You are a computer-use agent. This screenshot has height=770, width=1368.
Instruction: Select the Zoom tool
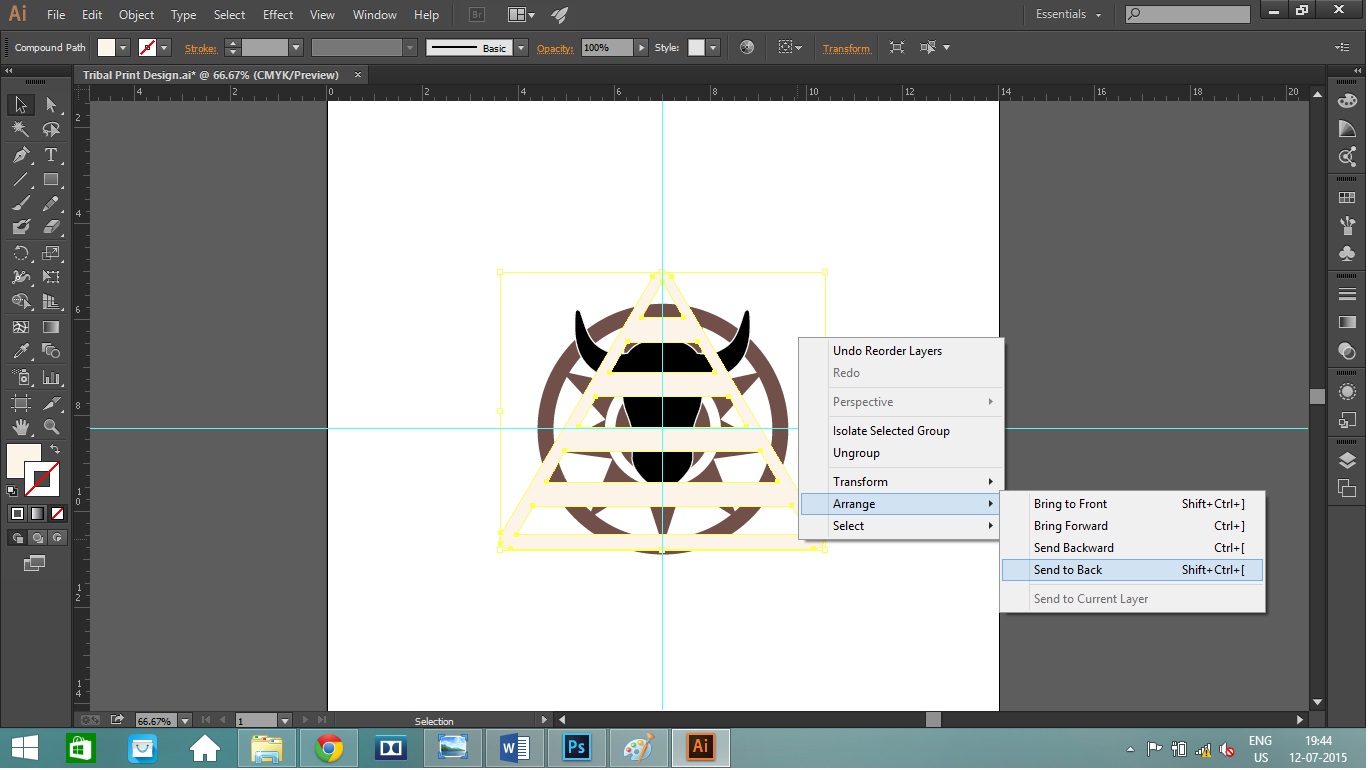click(x=51, y=428)
